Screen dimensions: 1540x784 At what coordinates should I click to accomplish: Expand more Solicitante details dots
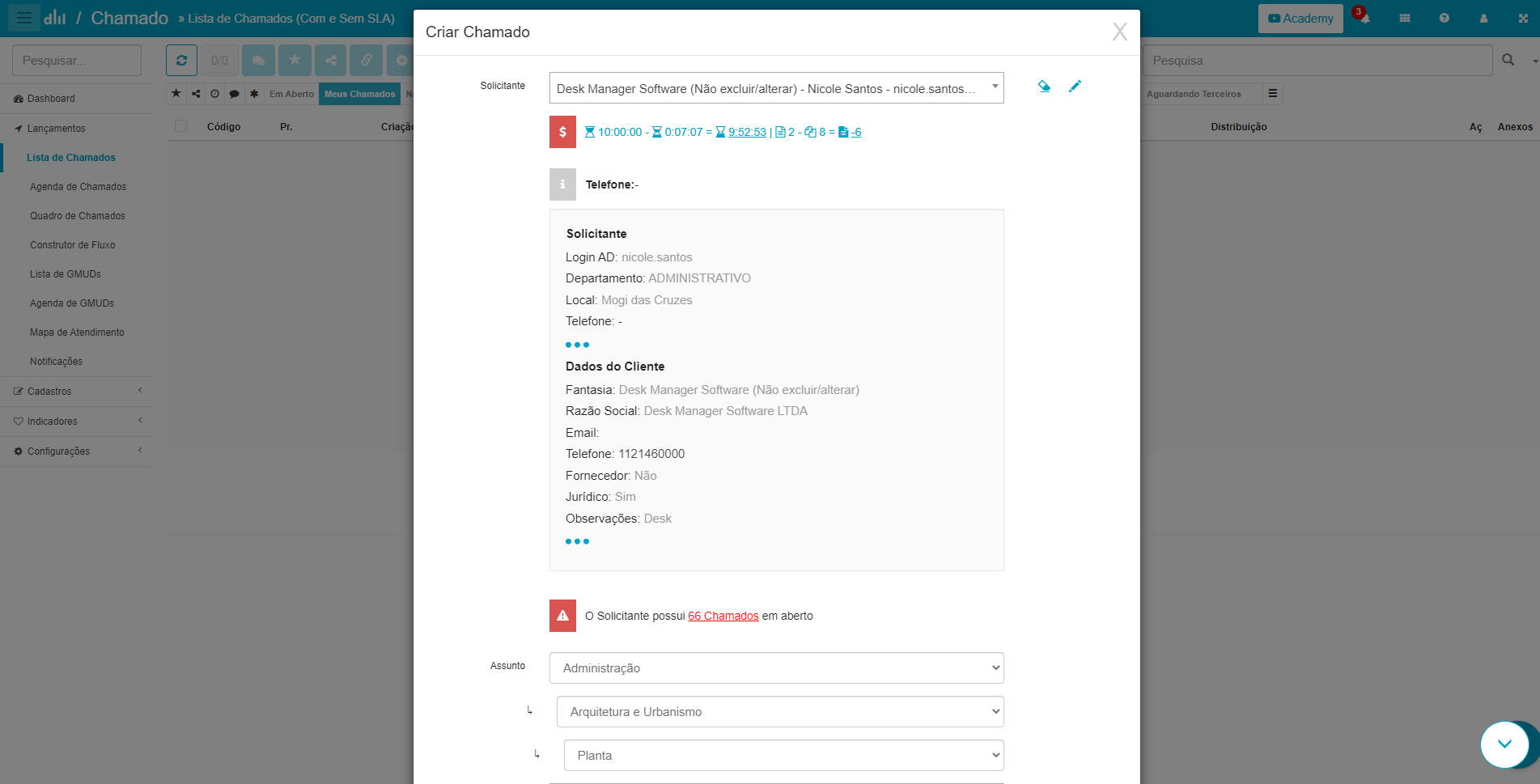(577, 345)
